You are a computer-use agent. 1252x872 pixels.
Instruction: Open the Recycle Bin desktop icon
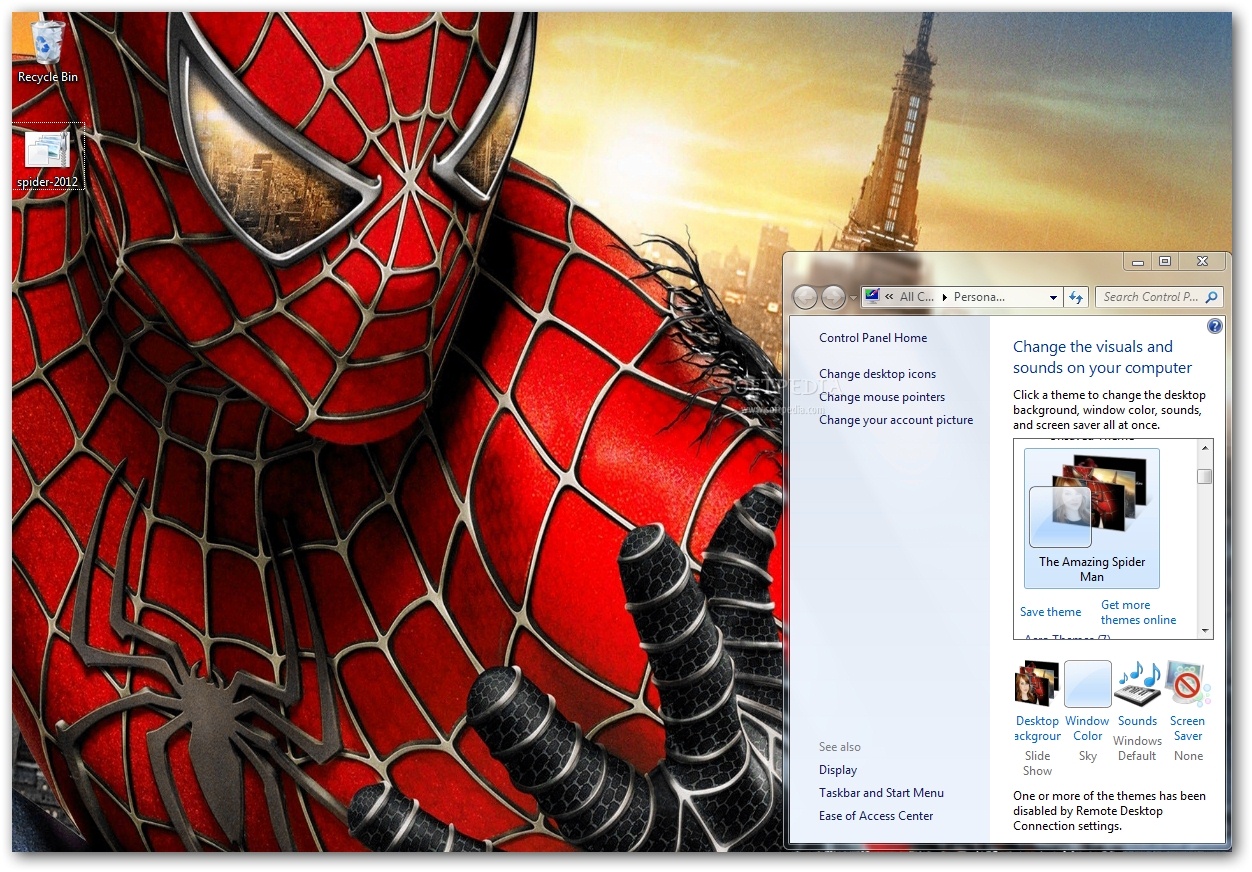[x=47, y=50]
